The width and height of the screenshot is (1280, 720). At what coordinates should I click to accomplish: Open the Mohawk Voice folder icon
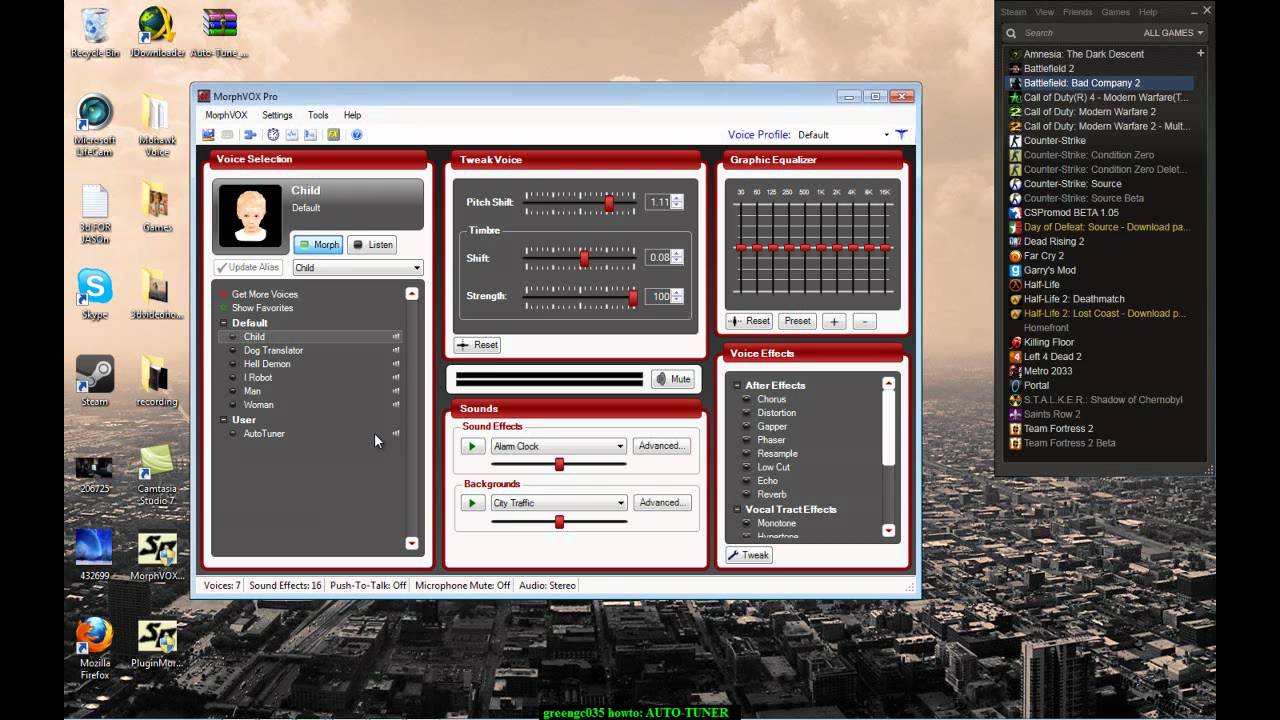(x=157, y=124)
